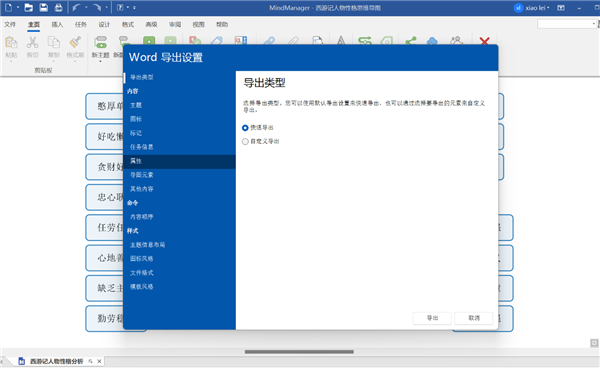Click the 剪切 scissors icon
This screenshot has height=368, width=600.
(33, 42)
